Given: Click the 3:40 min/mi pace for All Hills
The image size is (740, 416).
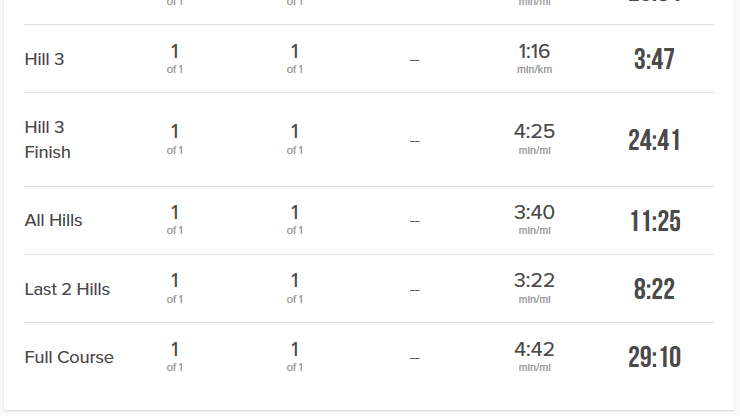Looking at the screenshot, I should [534, 220].
